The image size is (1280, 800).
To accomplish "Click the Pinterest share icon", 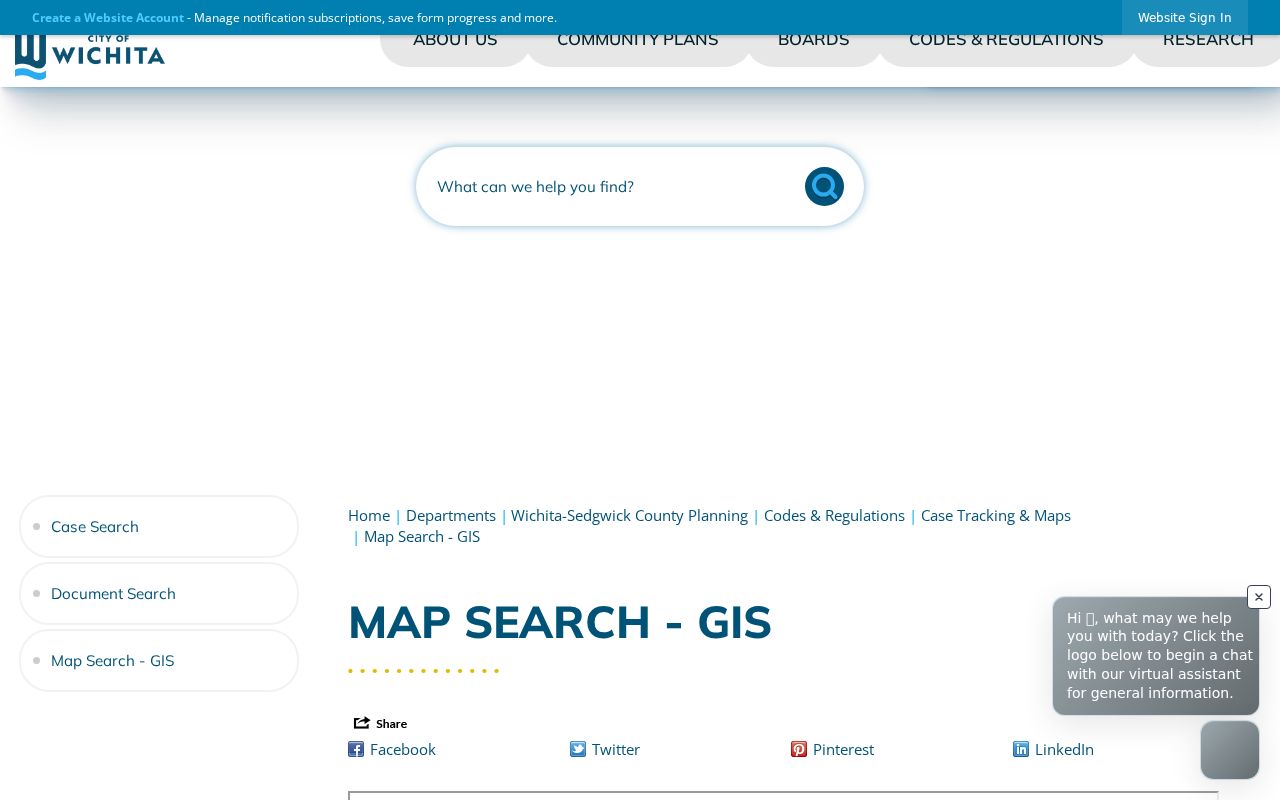I will pyautogui.click(x=799, y=749).
